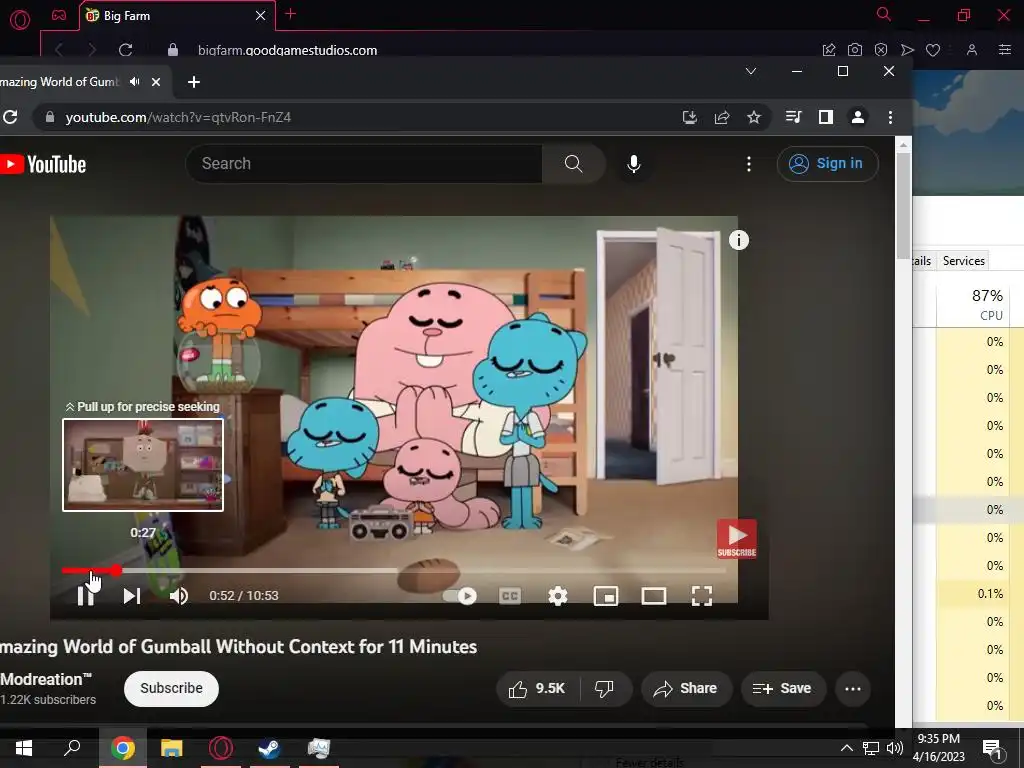Viewport: 1024px width, 768px height.
Task: Close the Amazing World of Gumball tab
Action: pyautogui.click(x=156, y=82)
